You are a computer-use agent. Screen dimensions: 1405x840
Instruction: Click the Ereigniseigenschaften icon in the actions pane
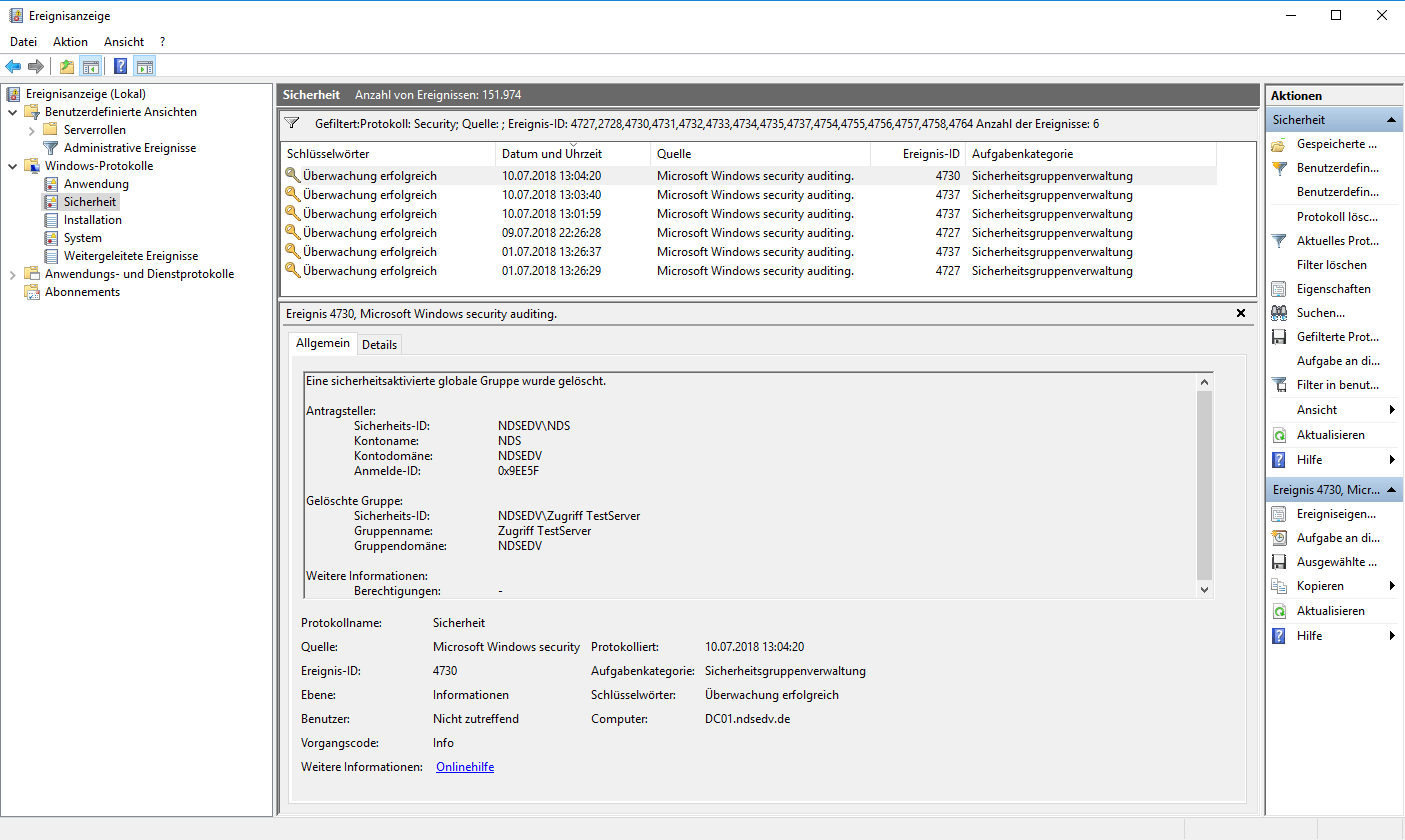tap(1278, 514)
